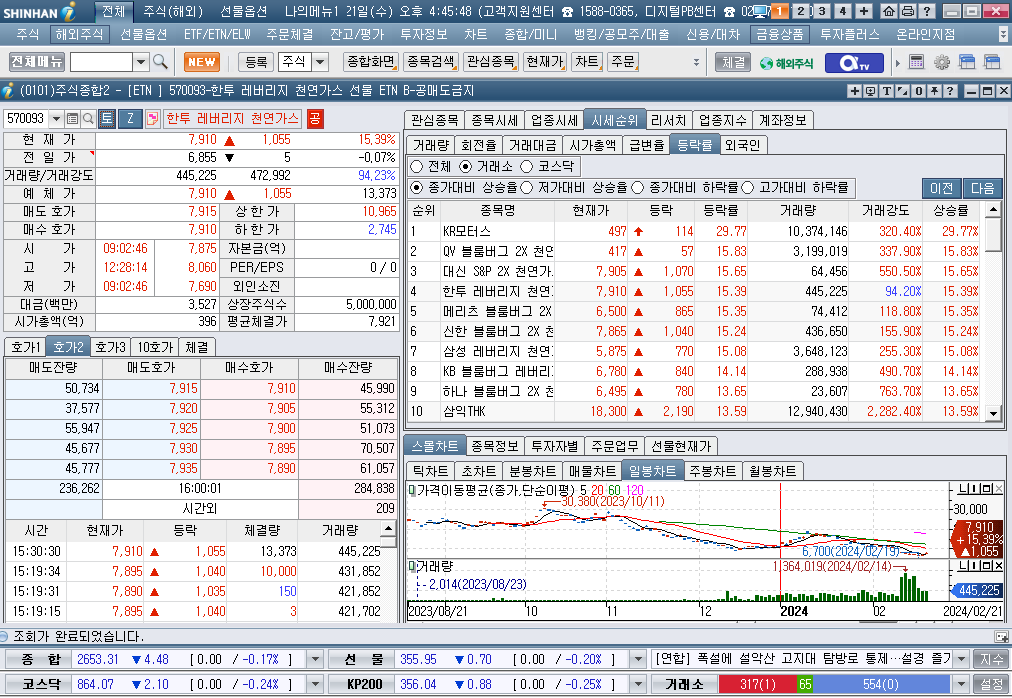Switch to the 10호가 tab
Screen dimensions: 1012x698
[x=156, y=347]
